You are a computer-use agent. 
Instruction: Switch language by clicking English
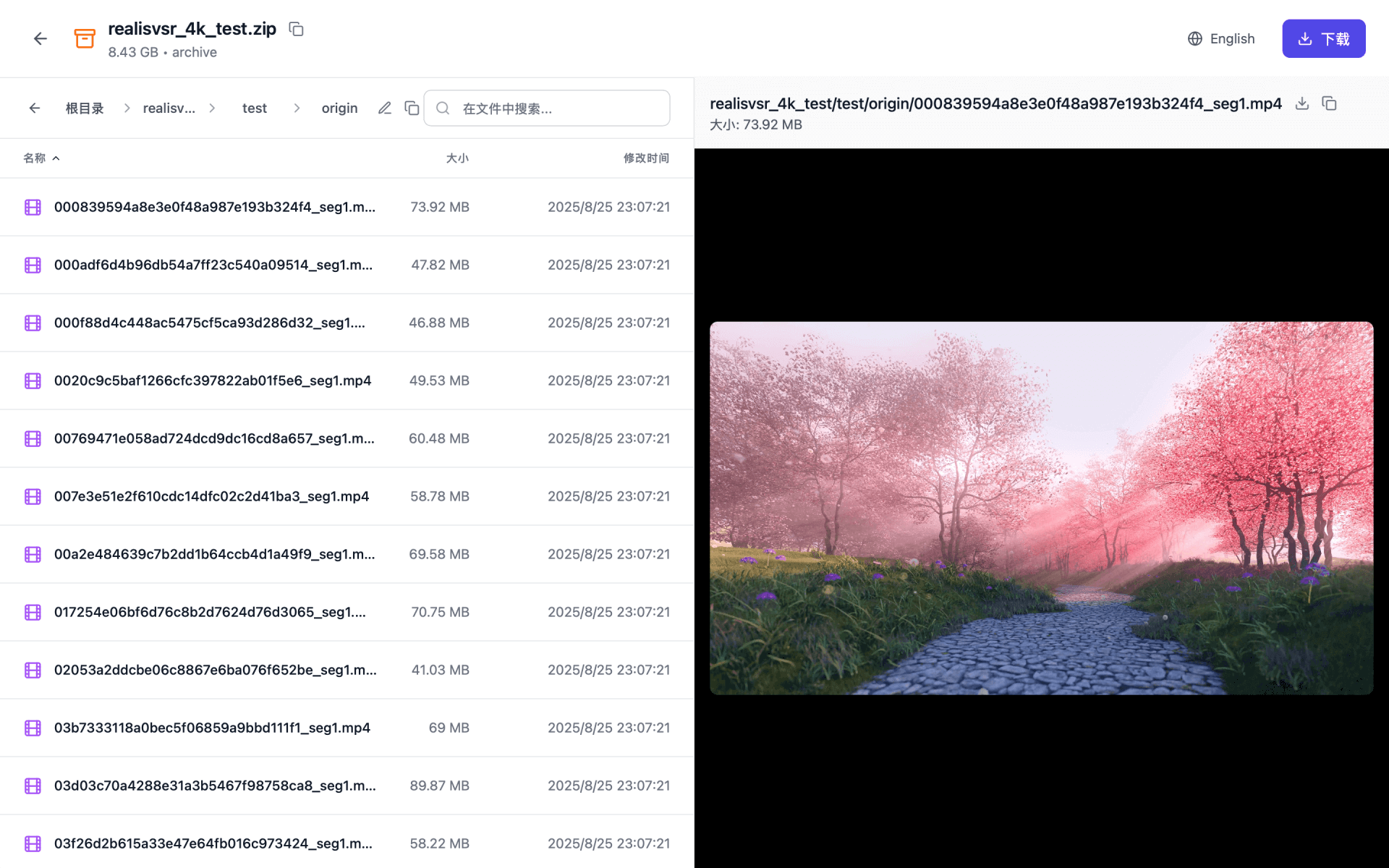(1232, 38)
